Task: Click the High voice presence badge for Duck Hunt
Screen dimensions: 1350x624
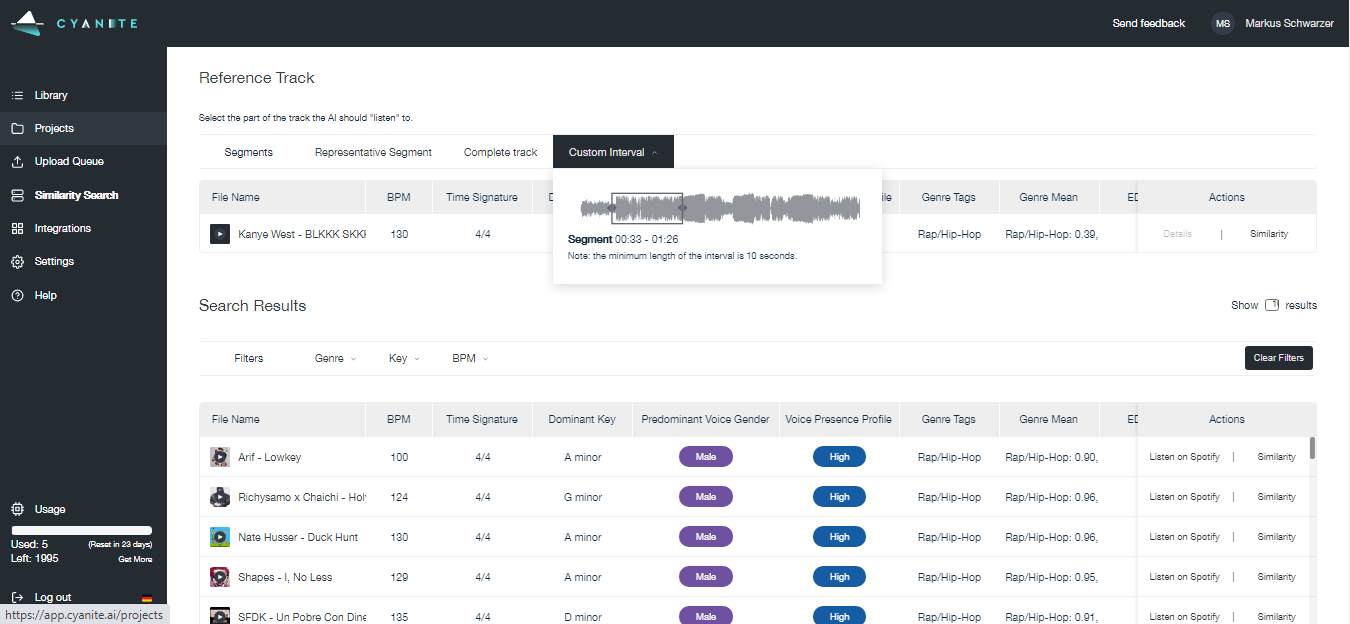Action: tap(839, 536)
